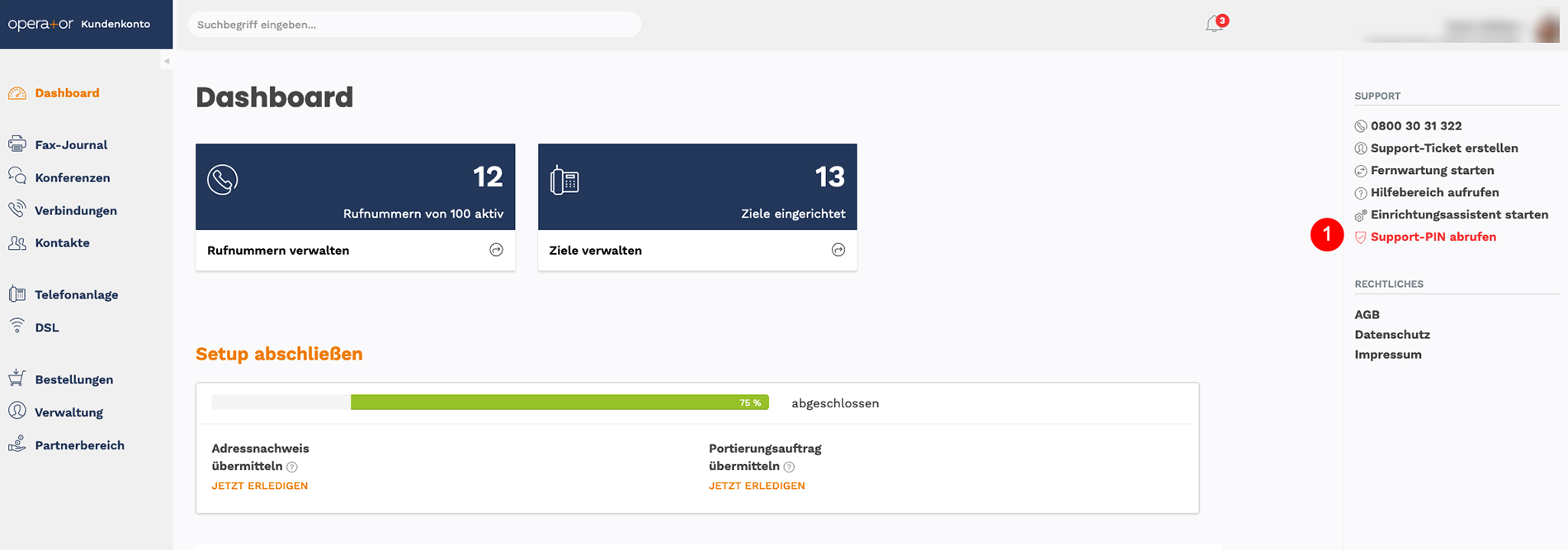The width and height of the screenshot is (1568, 550).
Task: Click the Konferenzen chat bubbles icon
Action: (17, 176)
